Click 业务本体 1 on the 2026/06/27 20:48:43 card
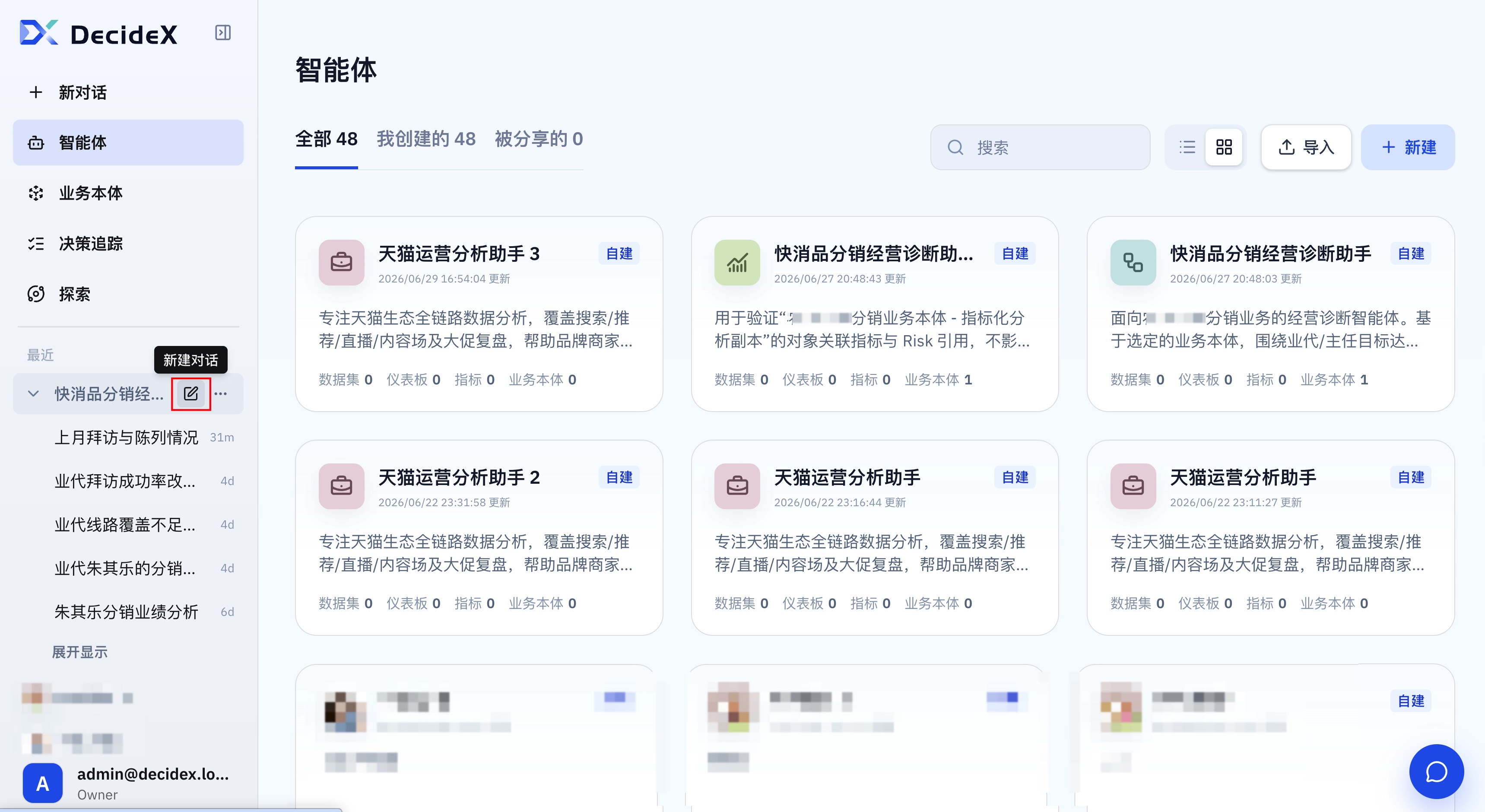Image resolution: width=1485 pixels, height=812 pixels. pyautogui.click(x=938, y=380)
